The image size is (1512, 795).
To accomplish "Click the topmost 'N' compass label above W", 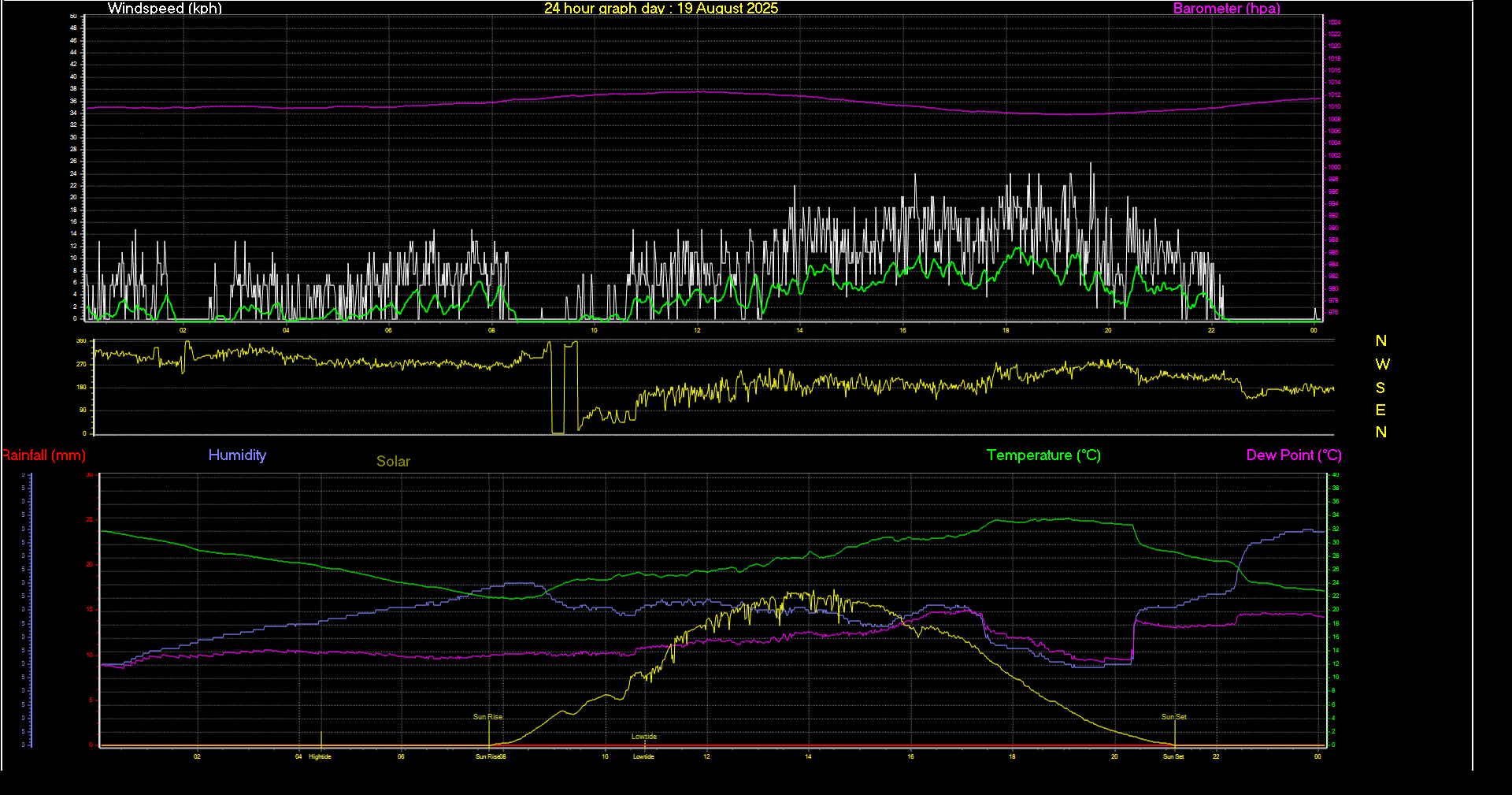I will click(1380, 340).
